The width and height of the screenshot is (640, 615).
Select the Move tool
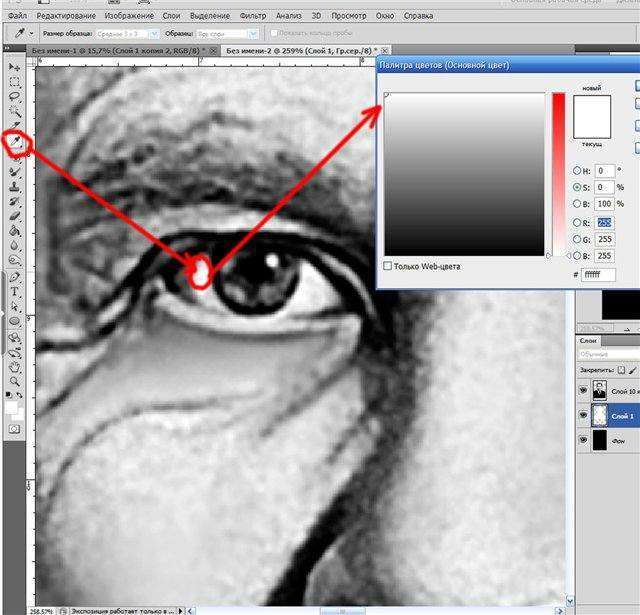tap(15, 66)
